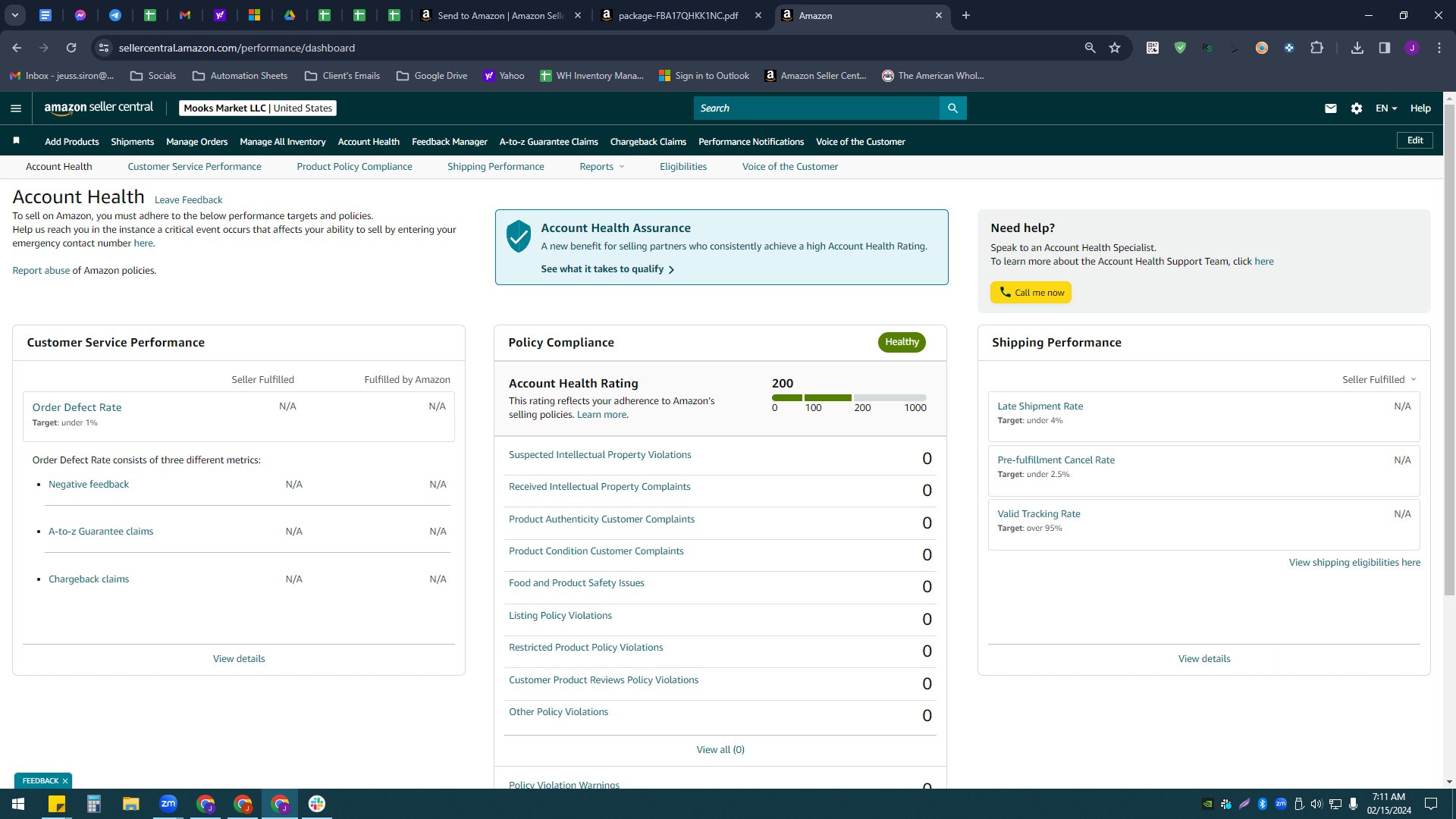Open the Chrome profile avatar J
Screen dimensions: 1456x819
click(x=1412, y=48)
